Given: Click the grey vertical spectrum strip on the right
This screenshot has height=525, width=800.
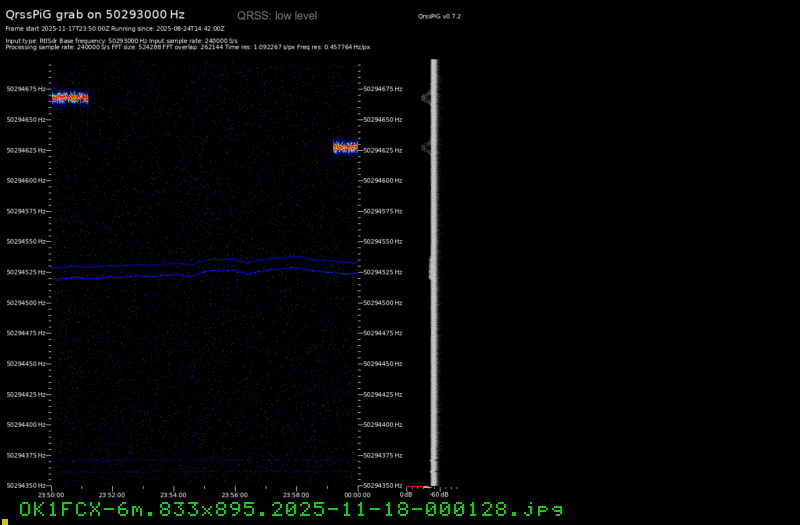Looking at the screenshot, I should (433, 270).
